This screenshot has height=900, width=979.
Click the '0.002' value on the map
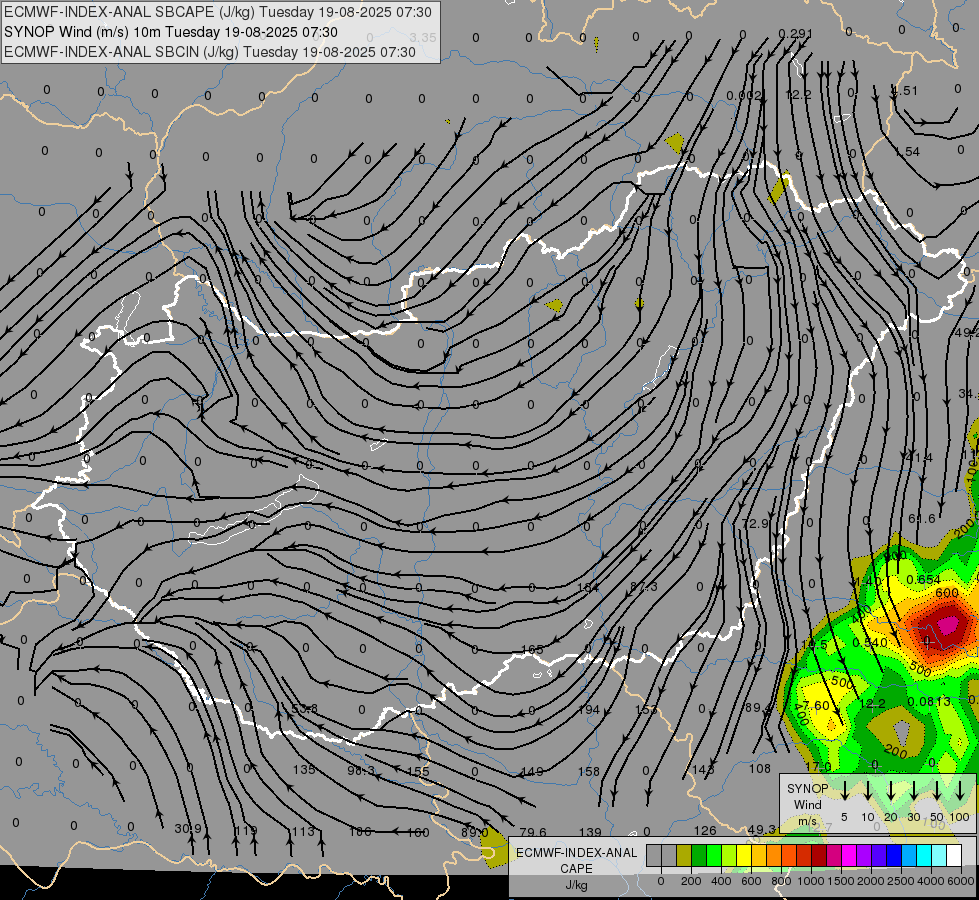point(744,96)
